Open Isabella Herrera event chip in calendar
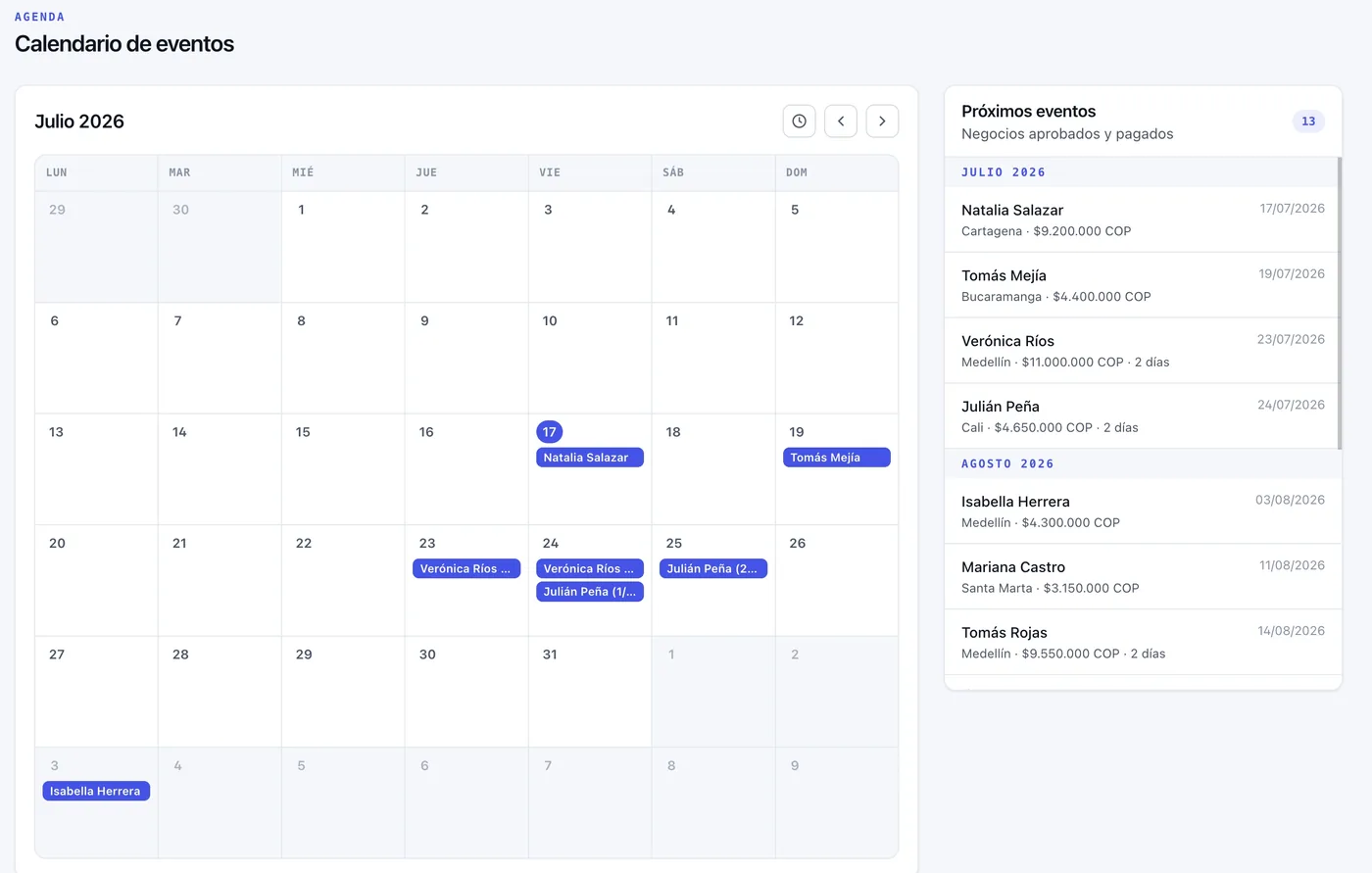The image size is (1372, 873). click(96, 791)
